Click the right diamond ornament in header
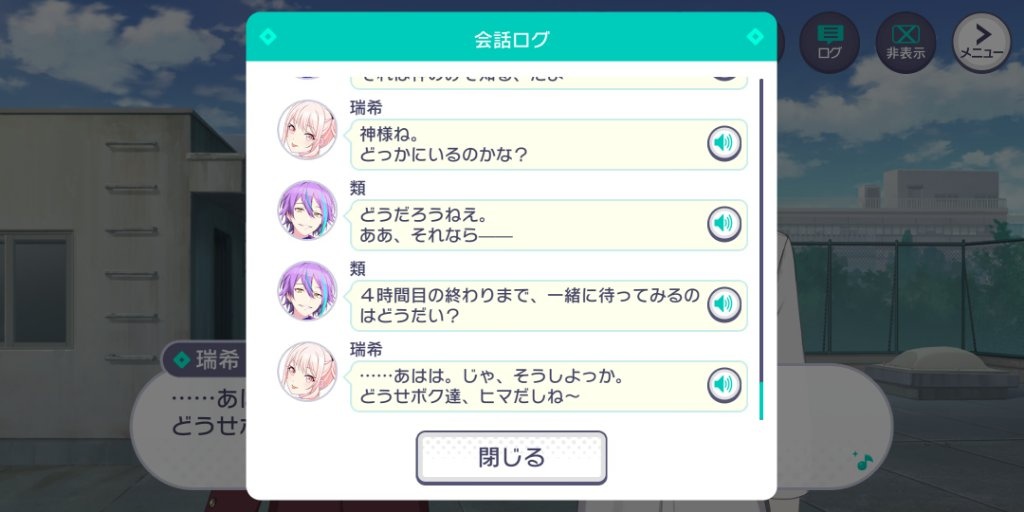Viewport: 1024px width, 512px height. click(755, 37)
